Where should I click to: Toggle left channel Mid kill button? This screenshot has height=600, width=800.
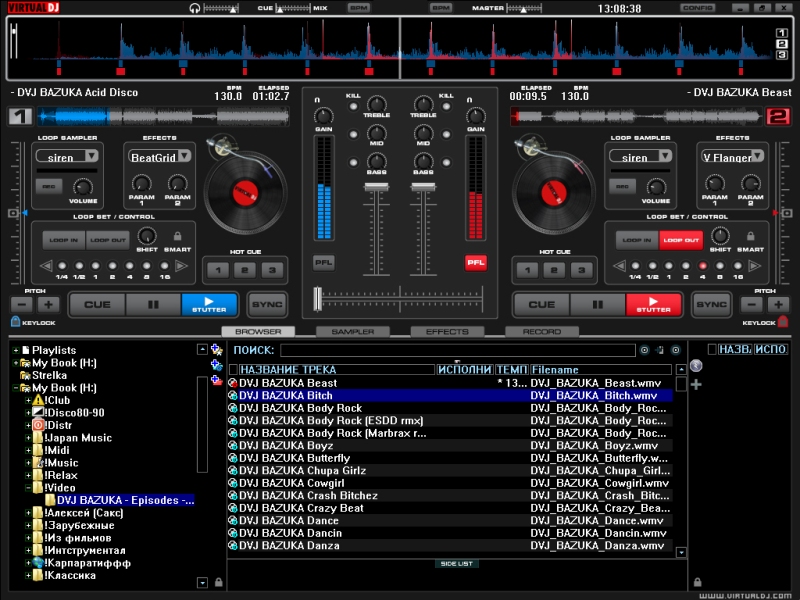pos(353,135)
